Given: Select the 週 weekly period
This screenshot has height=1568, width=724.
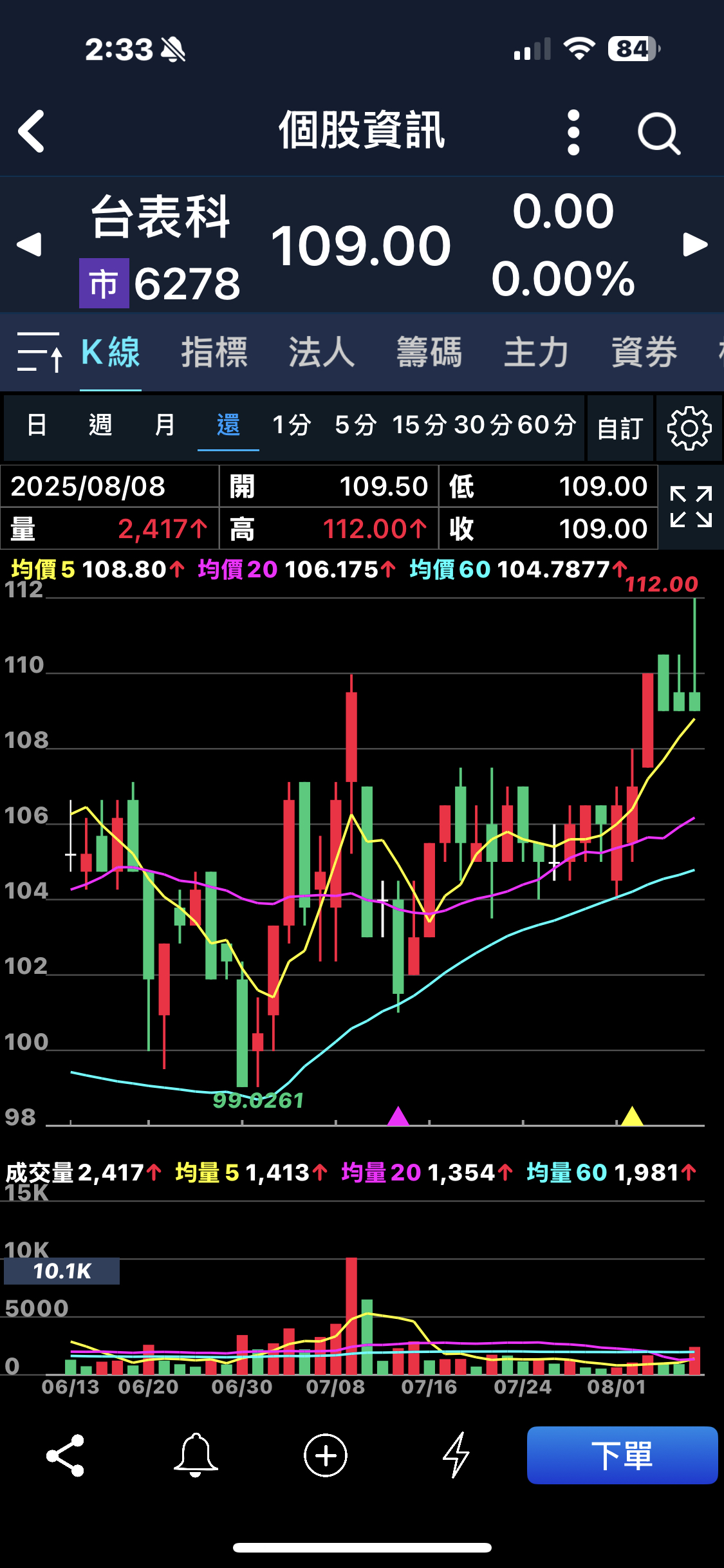Looking at the screenshot, I should pos(100,425).
